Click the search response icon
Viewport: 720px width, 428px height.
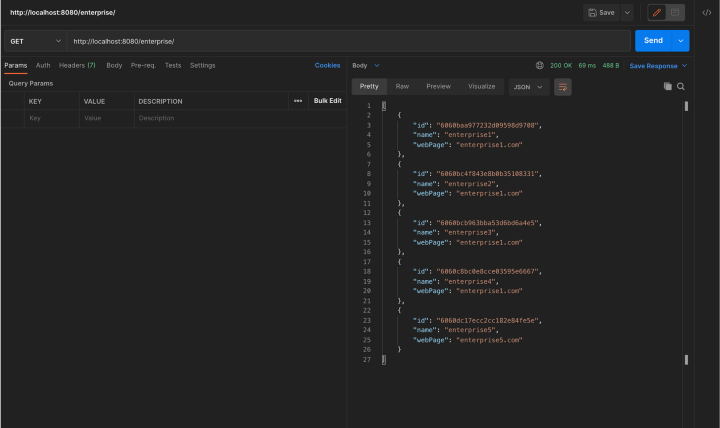681,86
